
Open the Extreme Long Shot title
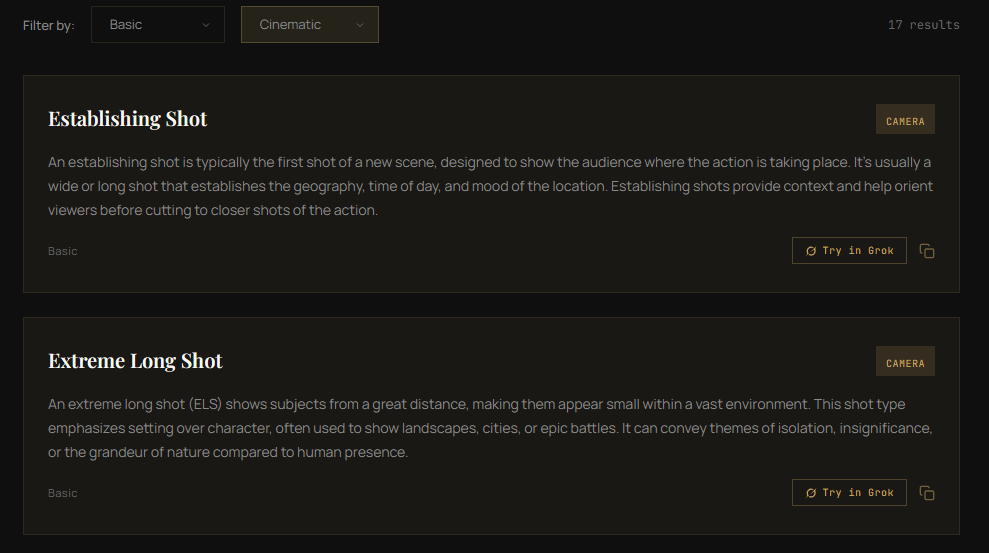[x=135, y=361]
